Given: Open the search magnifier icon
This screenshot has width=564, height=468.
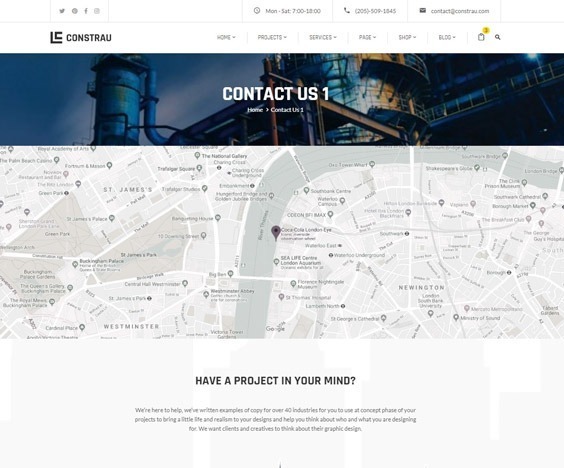Looking at the screenshot, I should click(x=497, y=37).
